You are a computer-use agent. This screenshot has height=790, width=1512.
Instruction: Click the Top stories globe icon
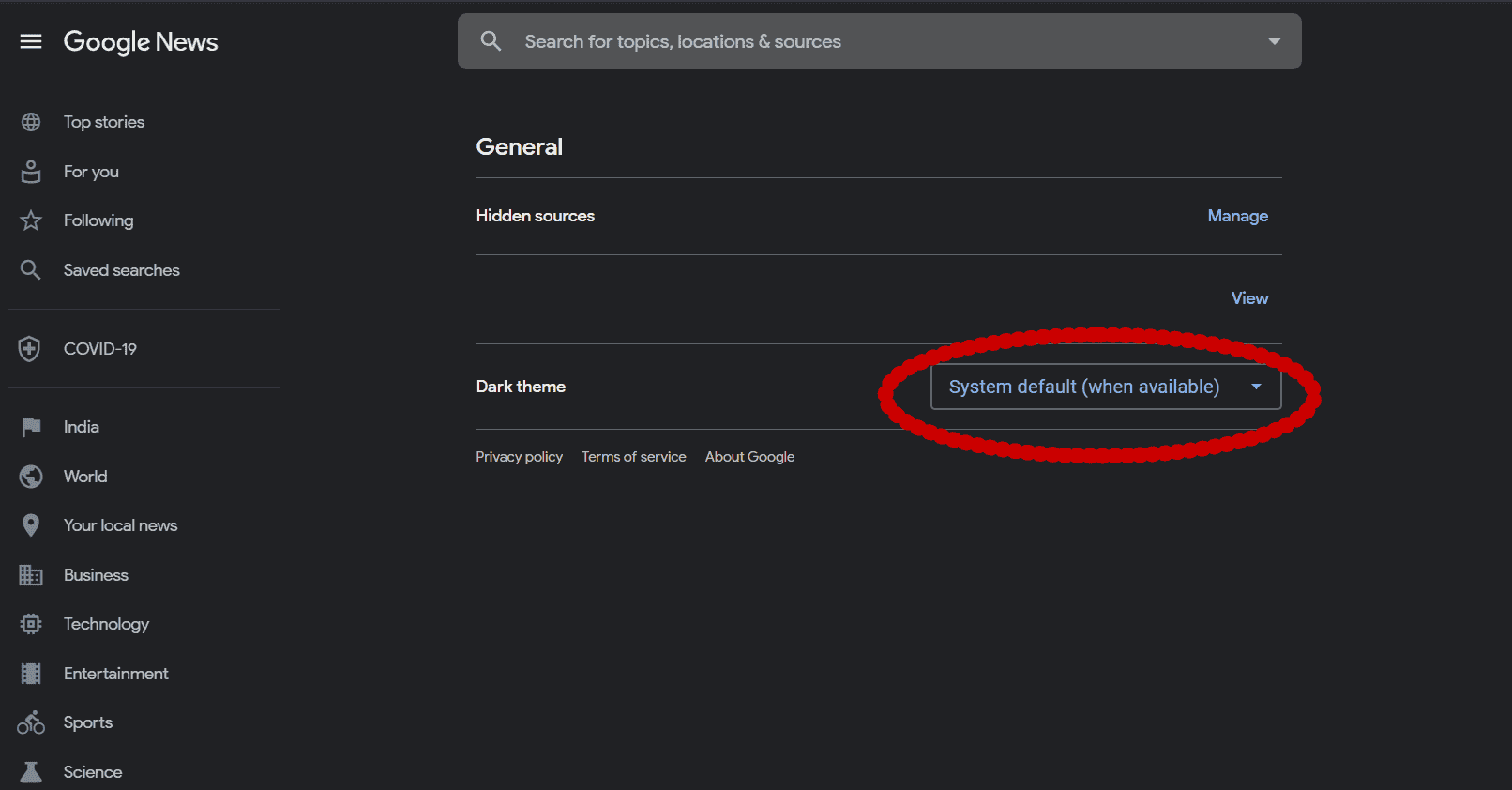point(31,122)
